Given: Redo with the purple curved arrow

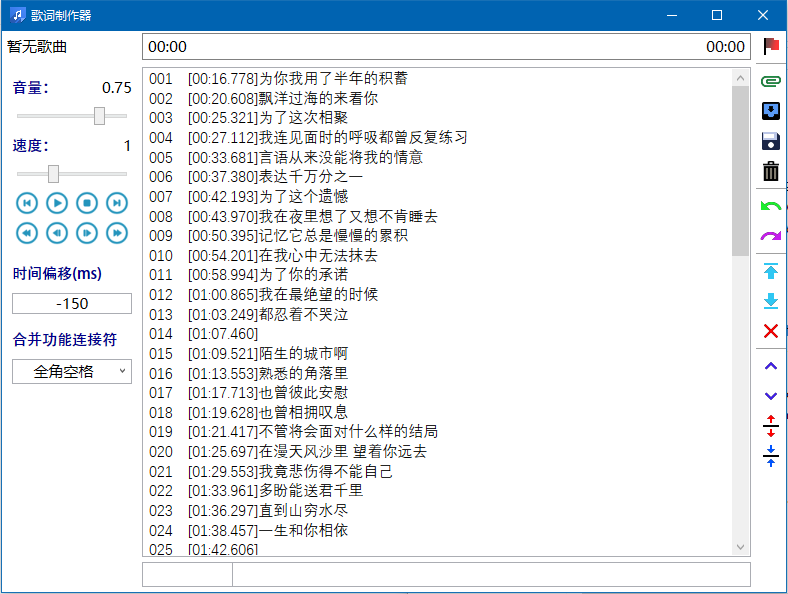Looking at the screenshot, I should tap(770, 235).
